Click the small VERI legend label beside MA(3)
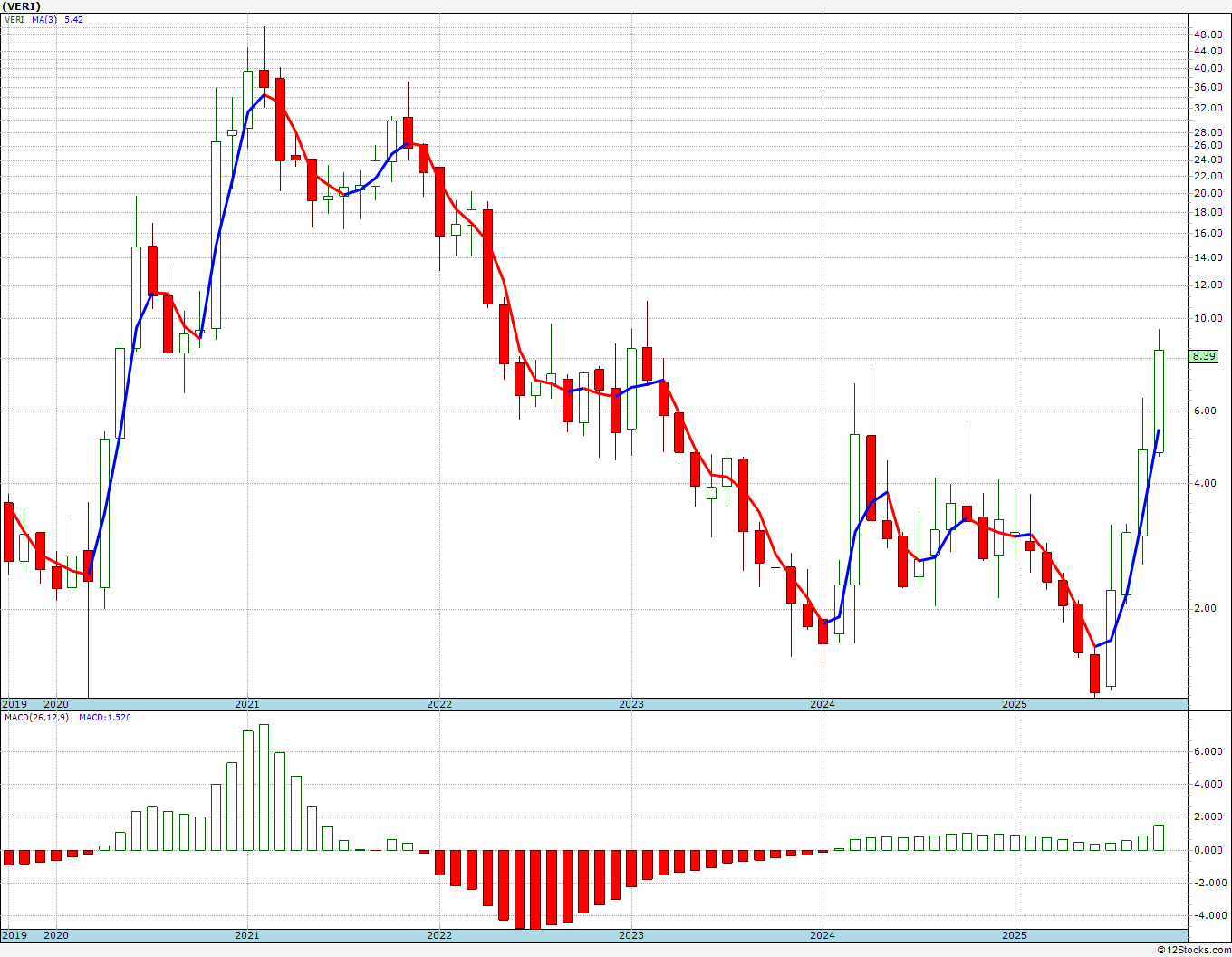The height and width of the screenshot is (957, 1232). click(x=15, y=19)
